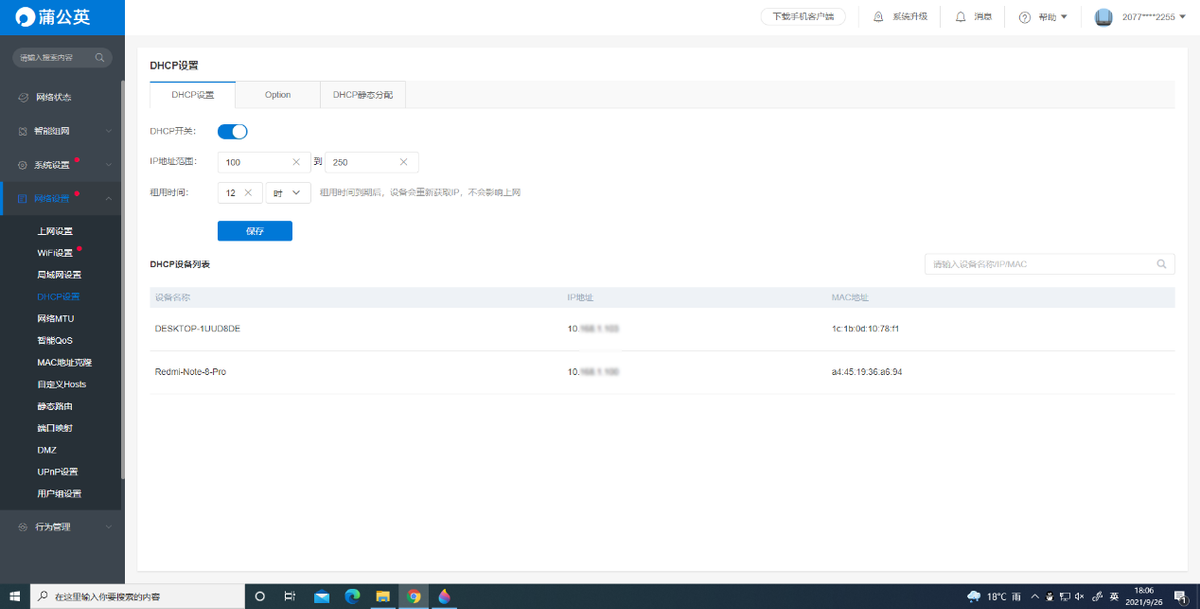Click the router avatar icon

point(1104,17)
